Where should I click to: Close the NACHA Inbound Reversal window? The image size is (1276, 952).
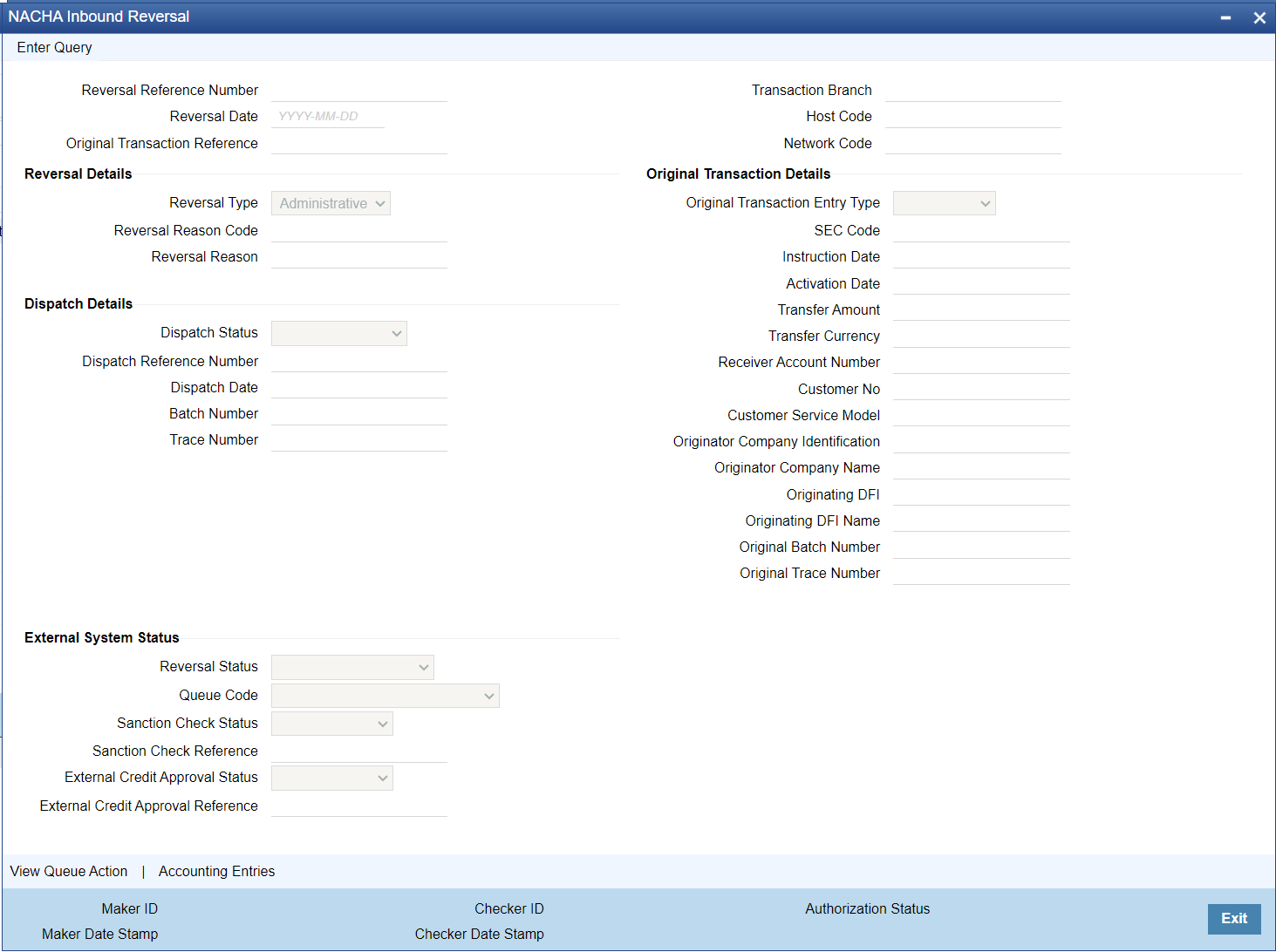click(x=1259, y=17)
